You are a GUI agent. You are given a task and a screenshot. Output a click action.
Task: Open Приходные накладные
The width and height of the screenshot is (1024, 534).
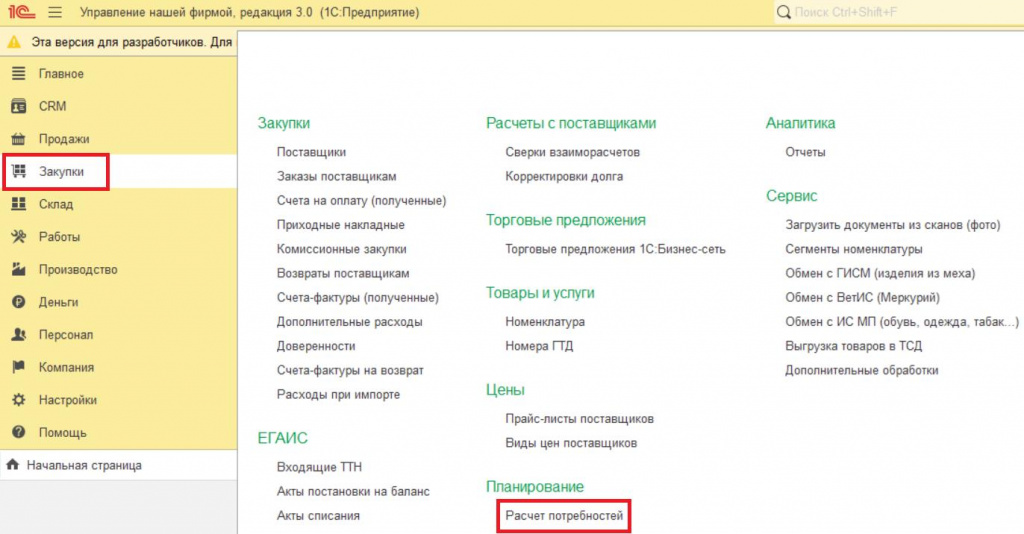[x=340, y=225]
